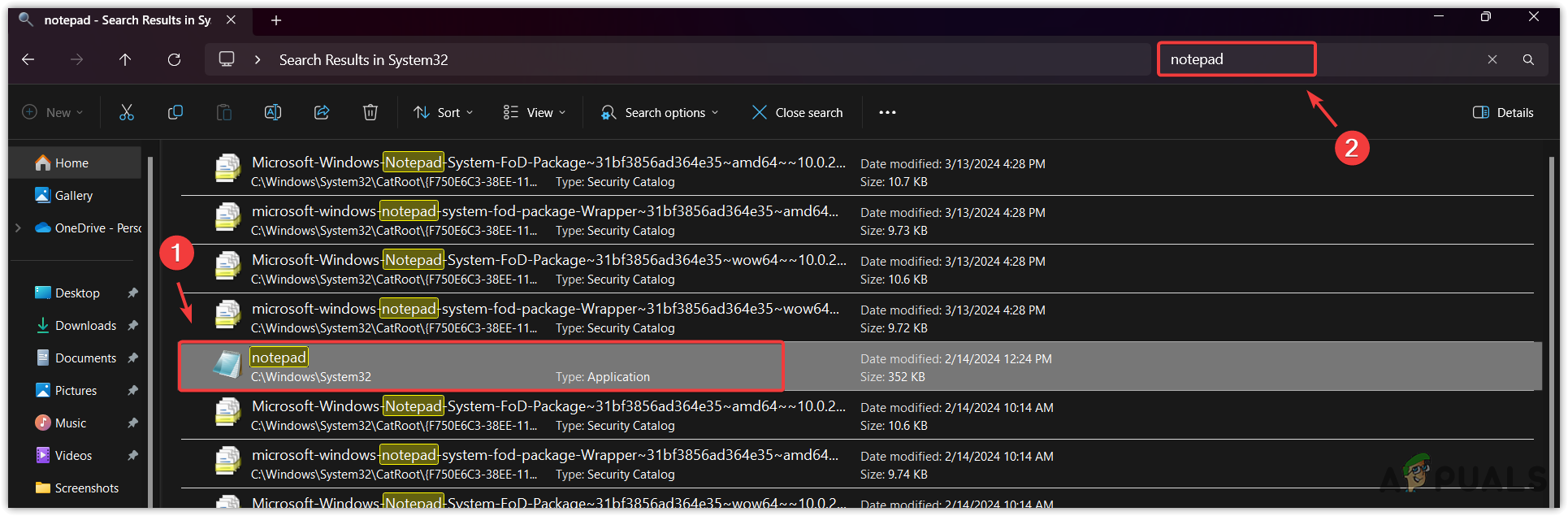Image resolution: width=1568 pixels, height=516 pixels.
Task: Click the notepad application file icon
Action: pyautogui.click(x=227, y=365)
